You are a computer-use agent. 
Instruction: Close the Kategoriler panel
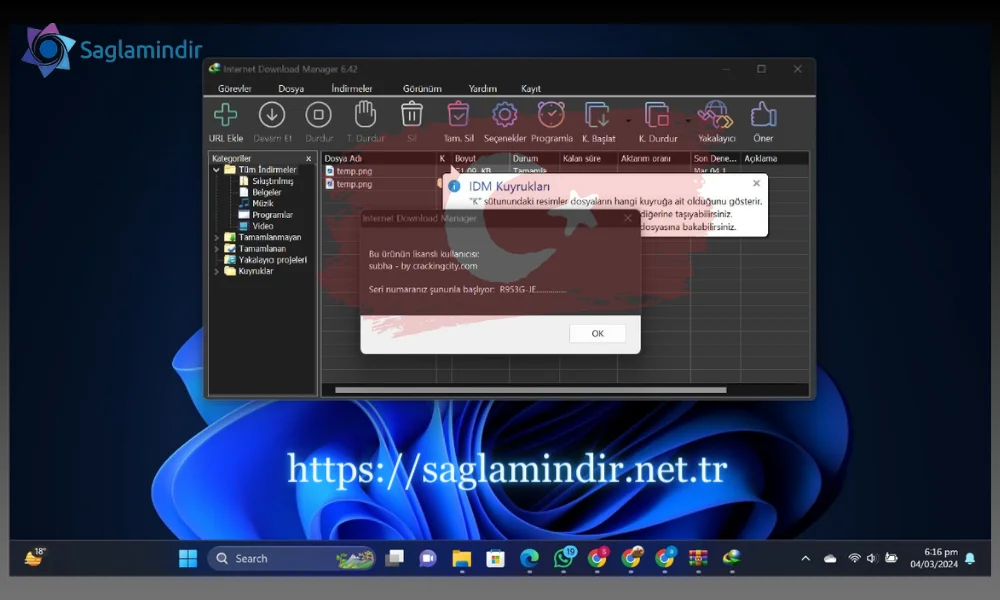[309, 159]
